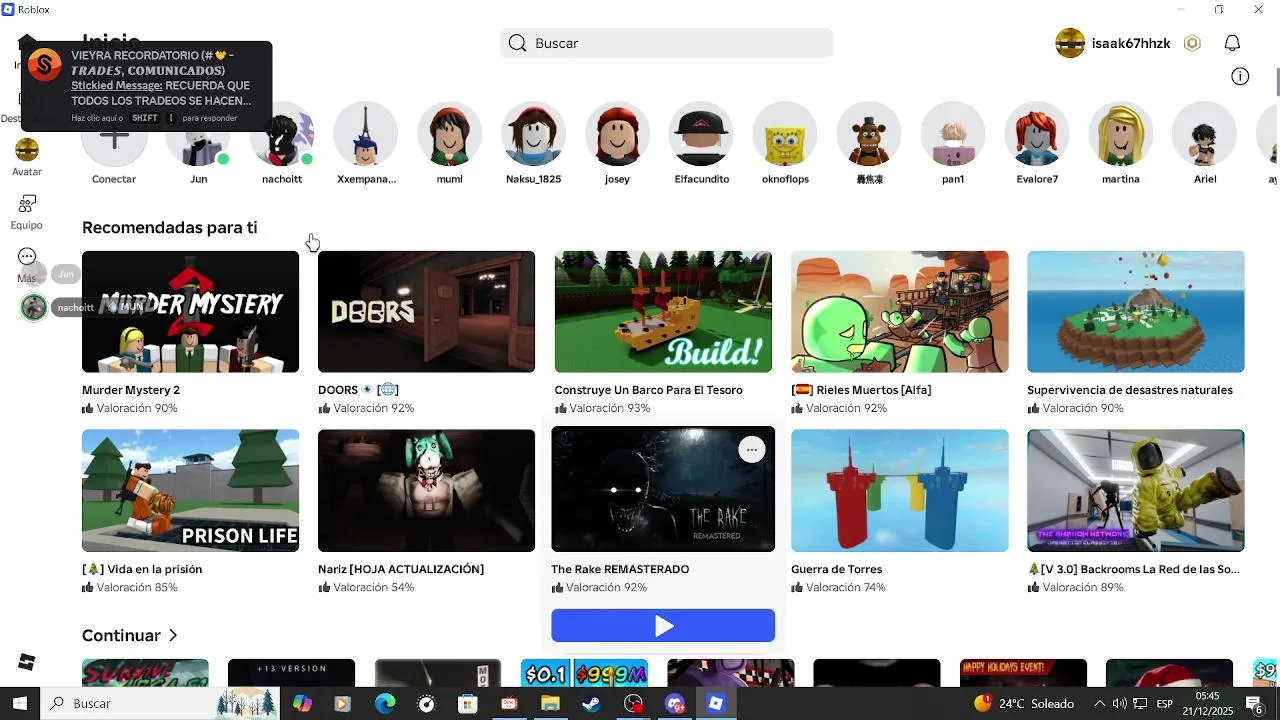Open Happy Holidays Event game in Continuar
Viewport: 1280px width, 720px height.
point(1023,673)
